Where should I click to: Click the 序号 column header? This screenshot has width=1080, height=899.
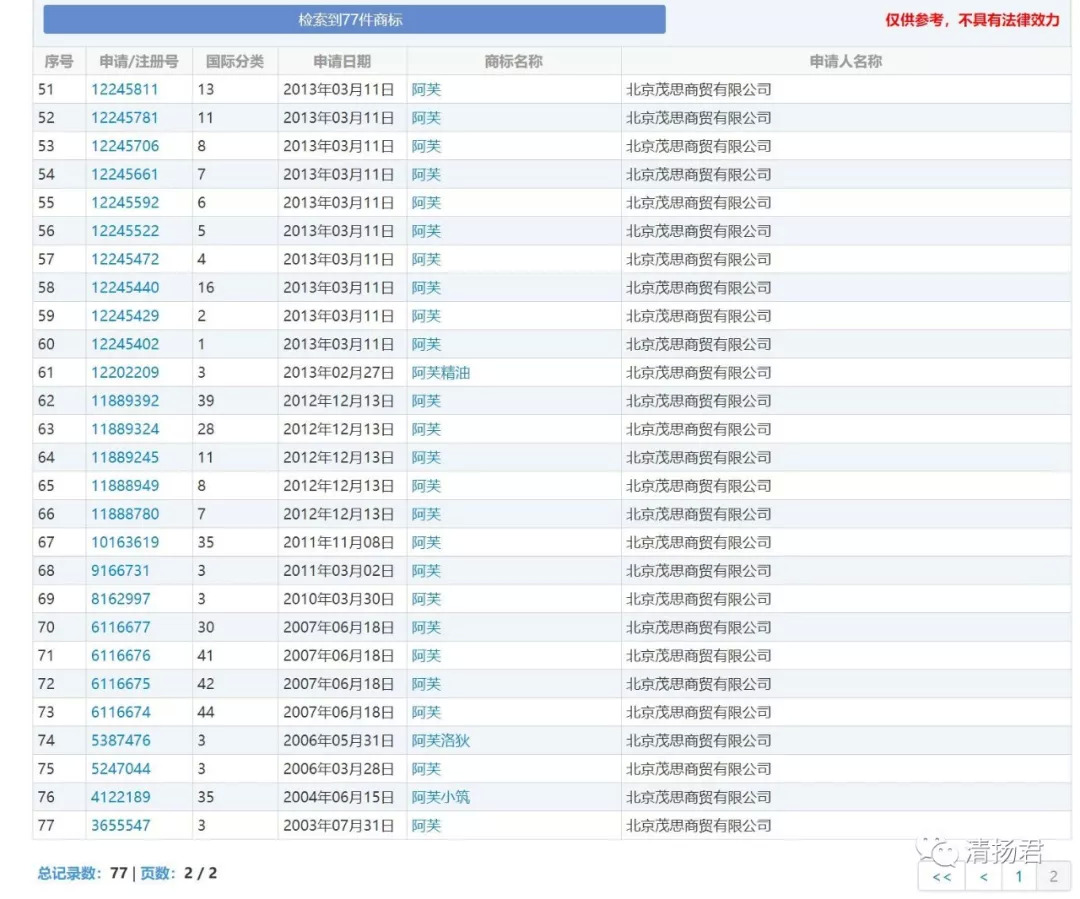pos(59,61)
